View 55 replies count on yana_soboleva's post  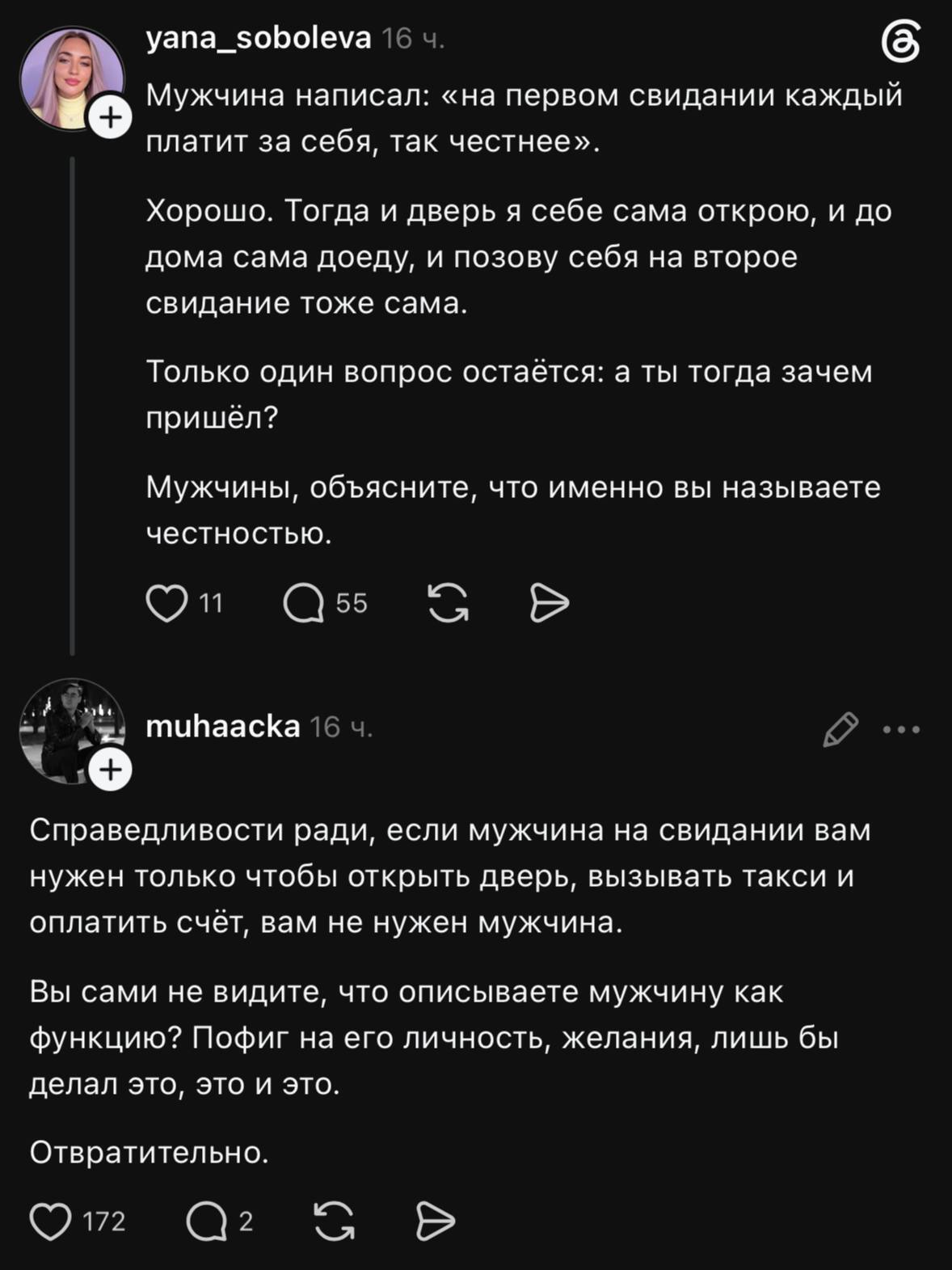point(352,603)
